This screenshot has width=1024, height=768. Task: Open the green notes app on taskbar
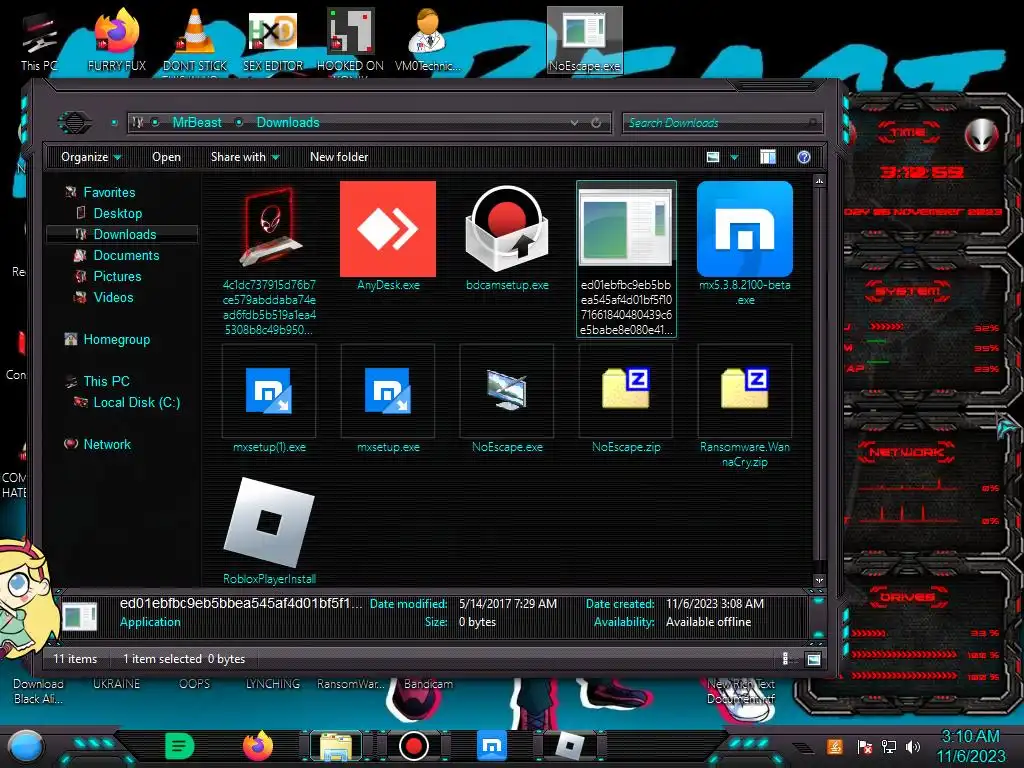[x=180, y=746]
